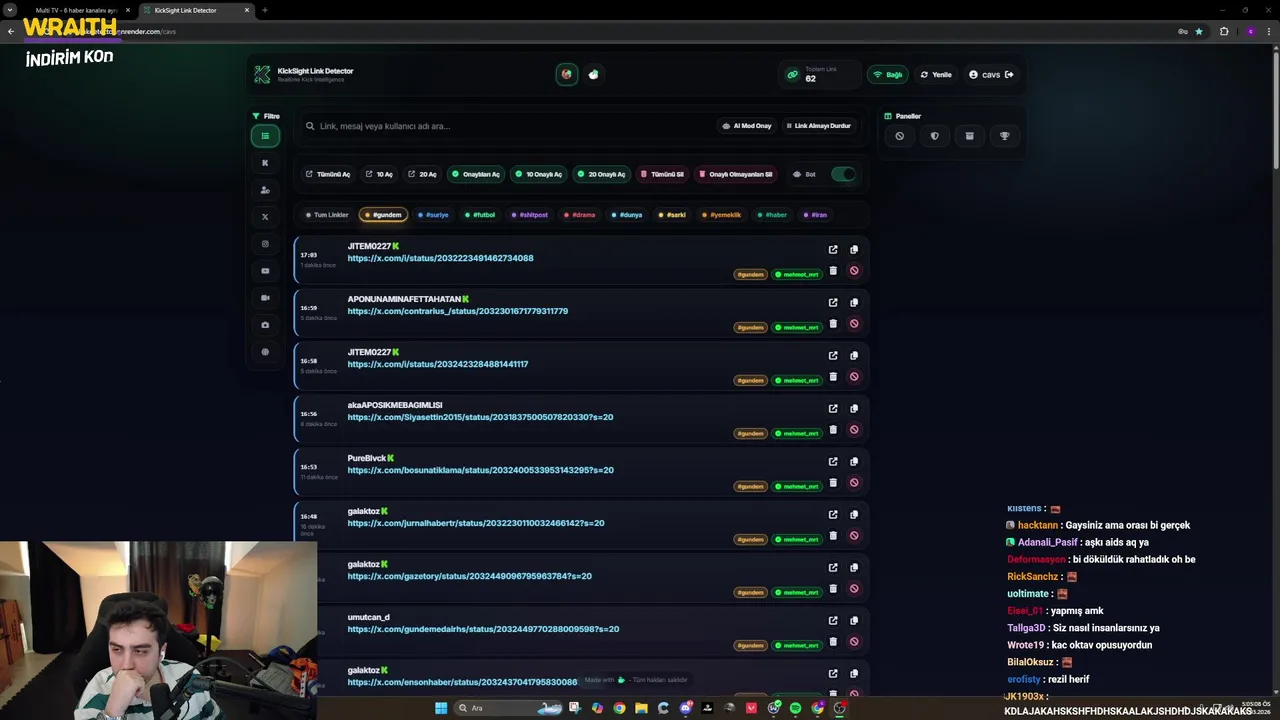Image resolution: width=1280 pixels, height=720 pixels.
Task: Open the archive panel under Paneller
Action: (x=969, y=136)
